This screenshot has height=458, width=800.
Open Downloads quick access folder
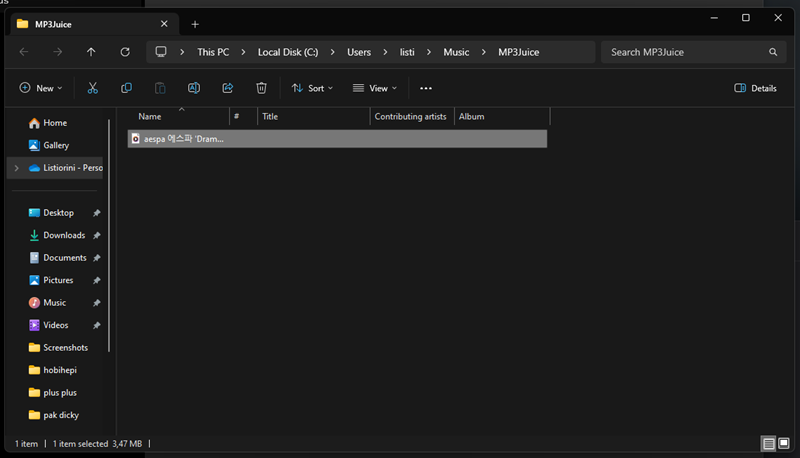coord(58,235)
